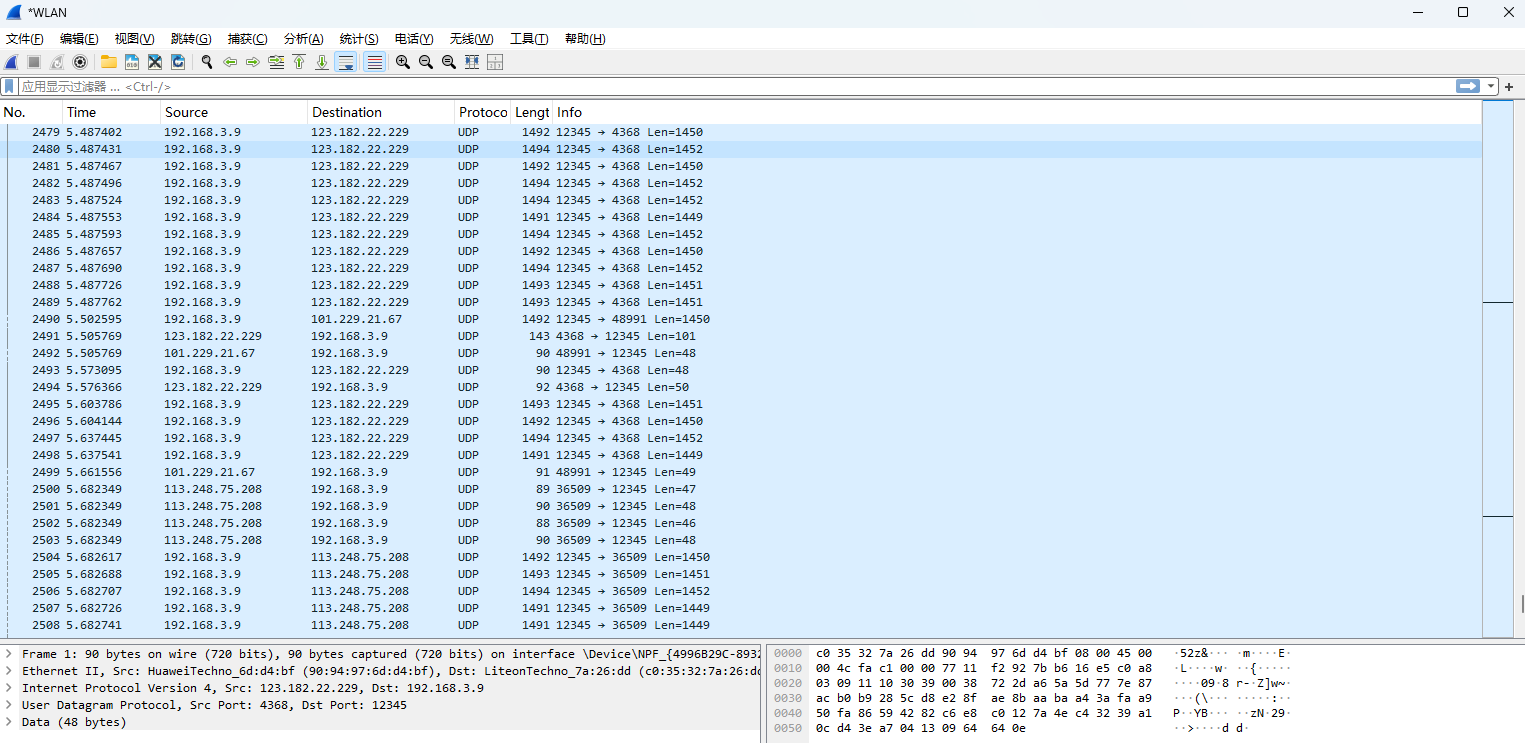Apply the display filter arrow button
This screenshot has width=1525, height=743.
(x=1467, y=87)
